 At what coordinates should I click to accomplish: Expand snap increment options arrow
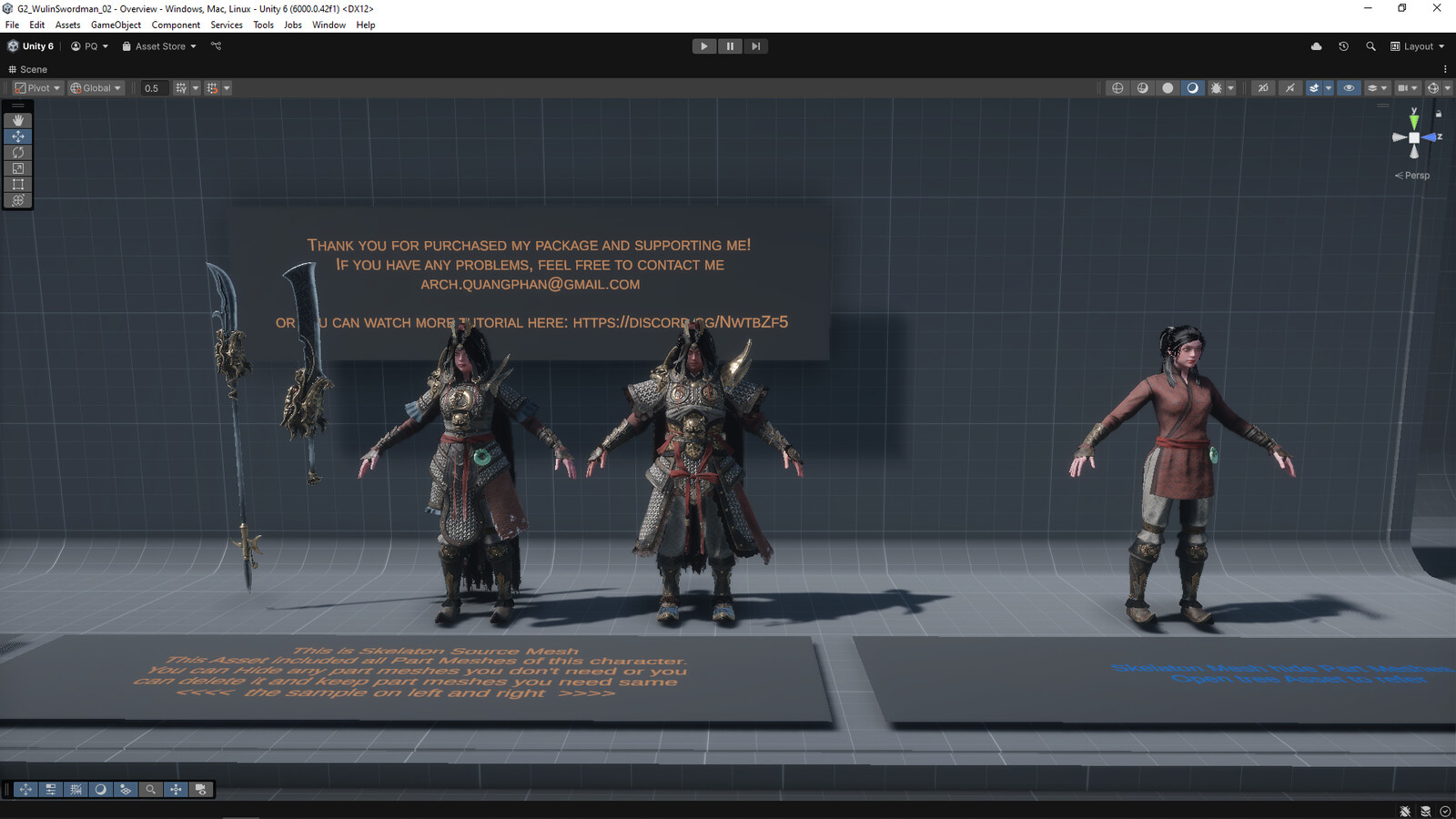227,88
